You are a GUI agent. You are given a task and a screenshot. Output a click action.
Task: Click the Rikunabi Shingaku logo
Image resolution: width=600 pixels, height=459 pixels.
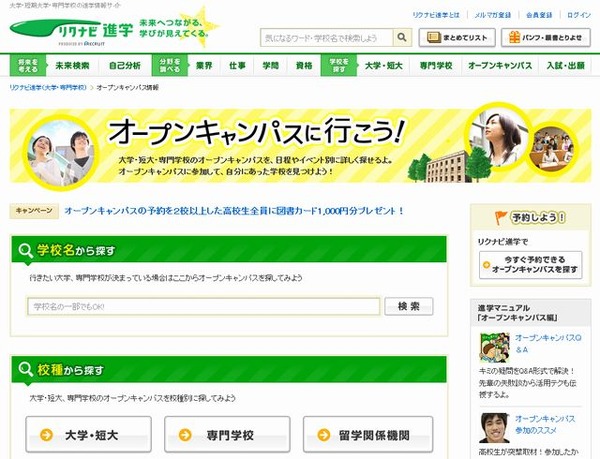(x=72, y=32)
